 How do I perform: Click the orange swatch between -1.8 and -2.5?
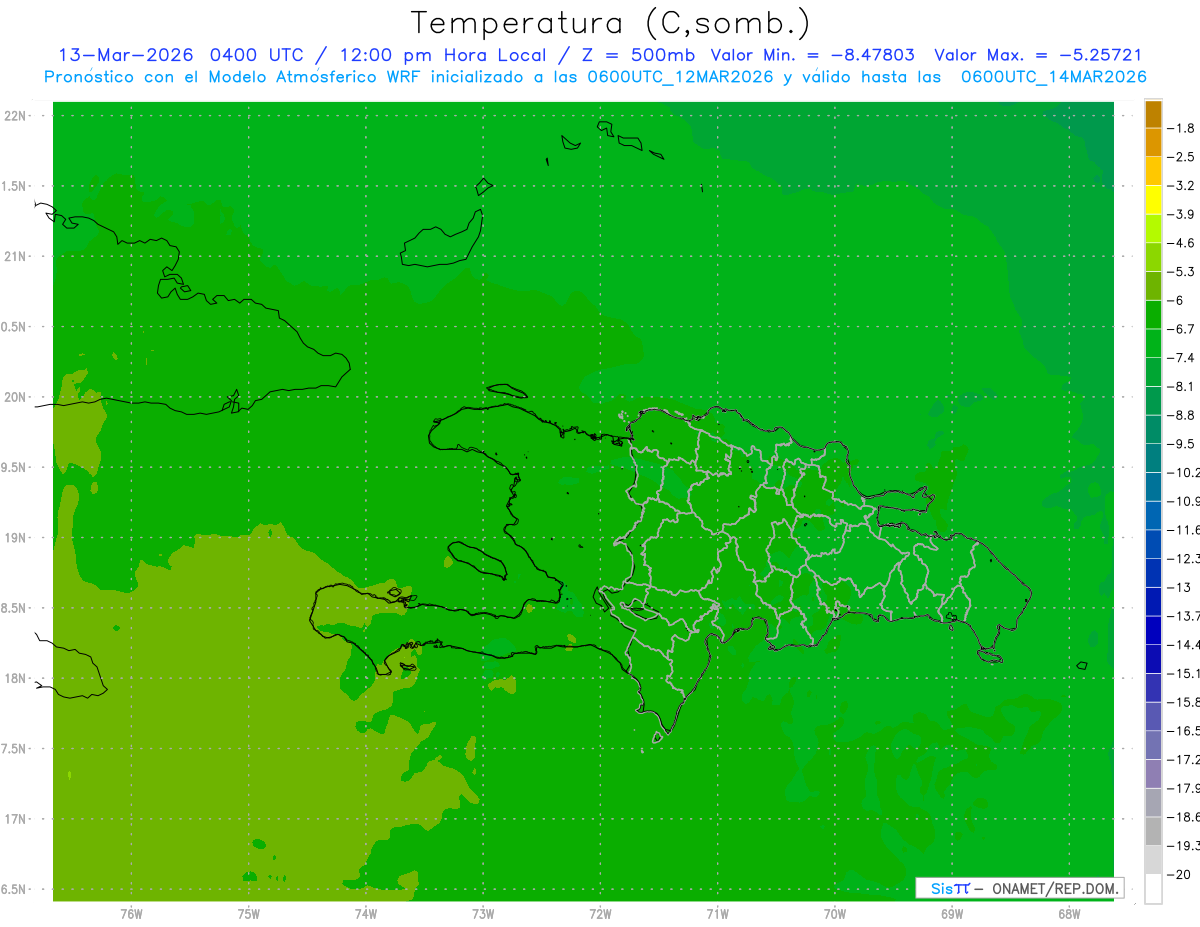pyautogui.click(x=1153, y=143)
